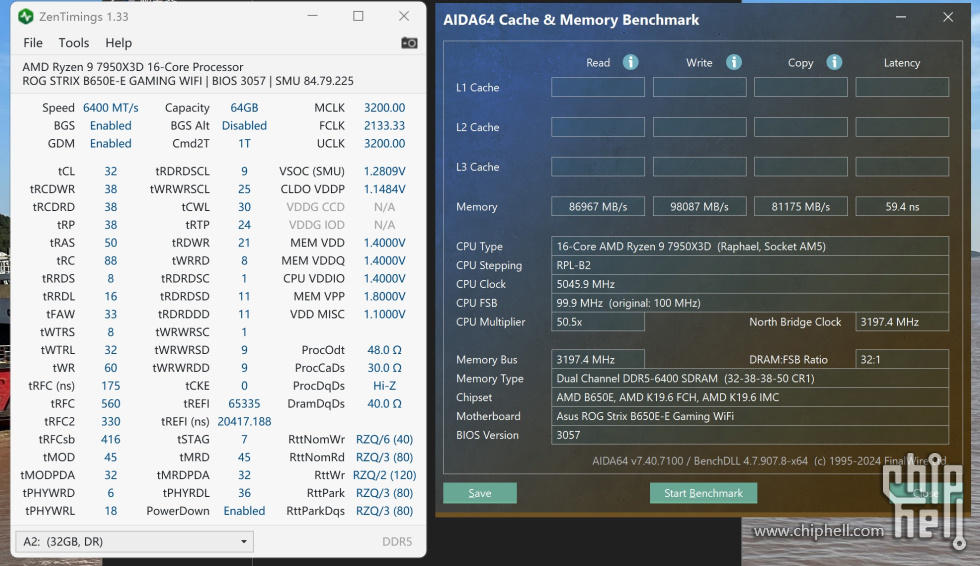
Task: Click the PowerDown Enabled value
Action: point(244,511)
